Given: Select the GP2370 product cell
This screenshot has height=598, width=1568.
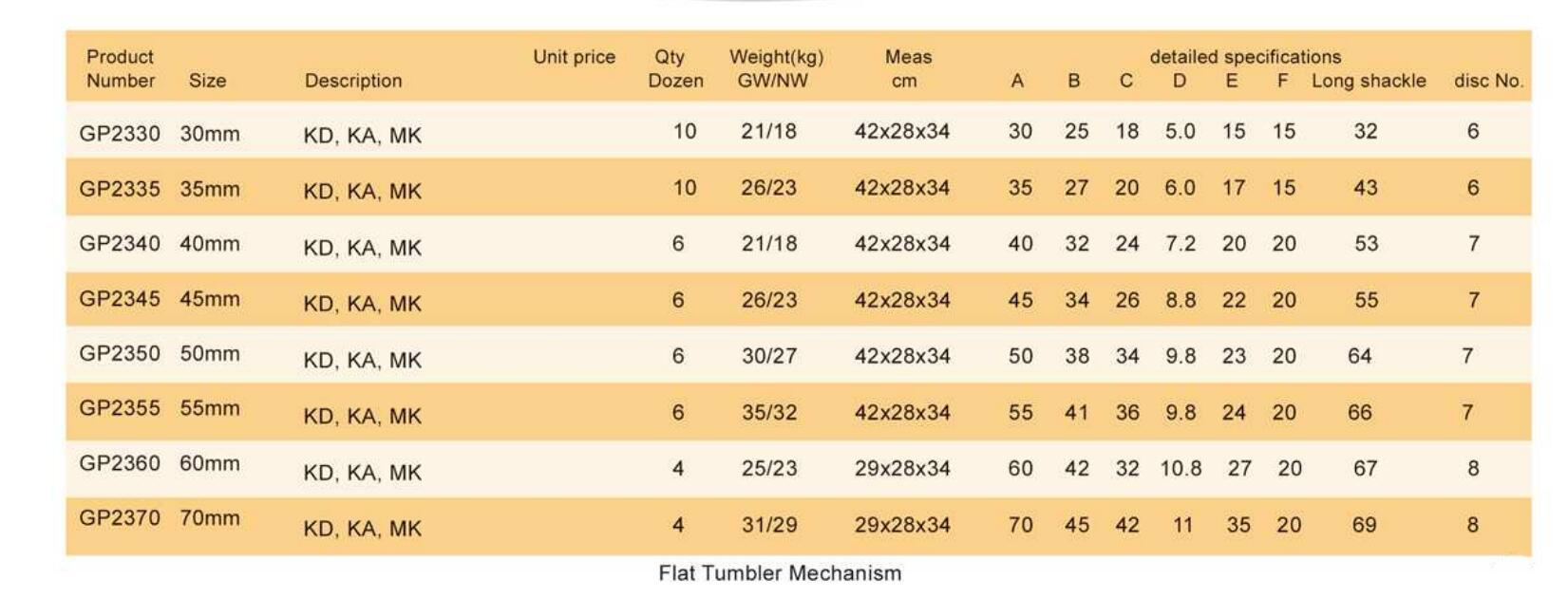Looking at the screenshot, I should click(120, 517).
